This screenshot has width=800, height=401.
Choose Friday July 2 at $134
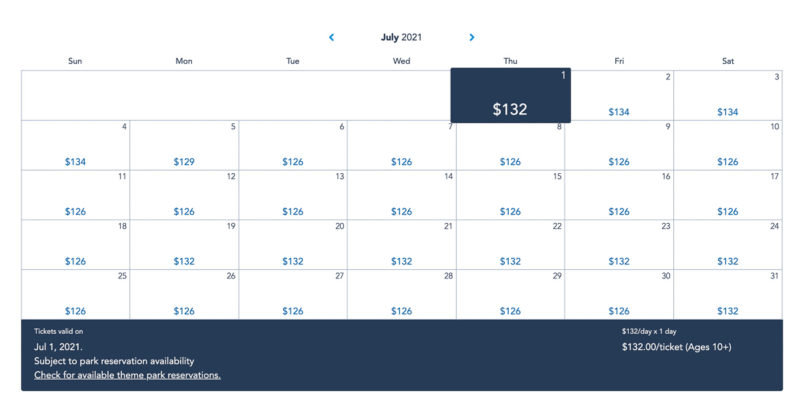tap(619, 95)
